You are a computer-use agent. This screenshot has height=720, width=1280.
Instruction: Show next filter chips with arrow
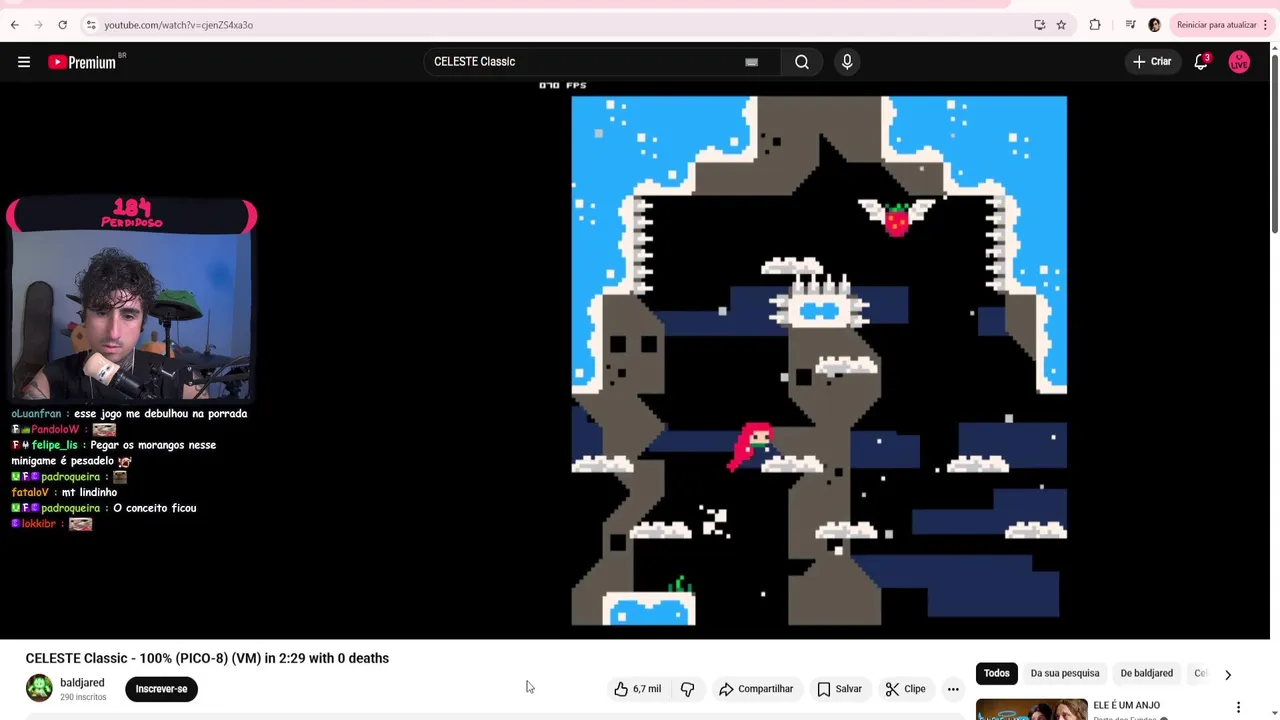[1228, 674]
